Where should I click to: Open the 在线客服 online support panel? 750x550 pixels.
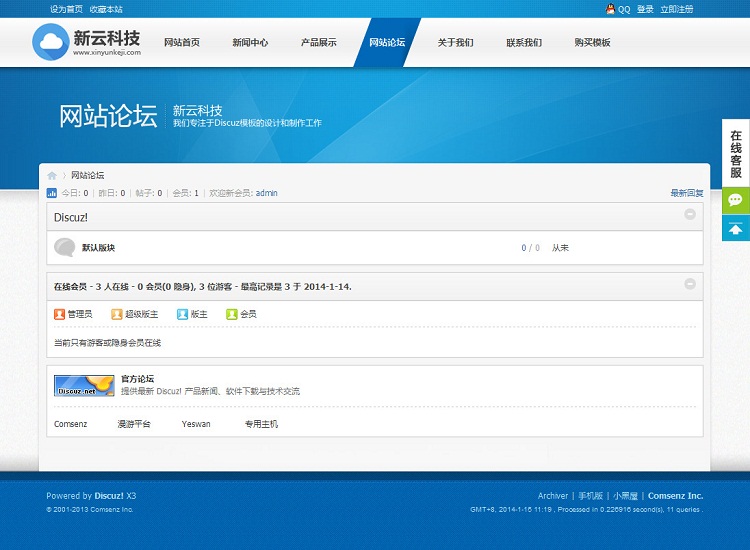pos(736,154)
